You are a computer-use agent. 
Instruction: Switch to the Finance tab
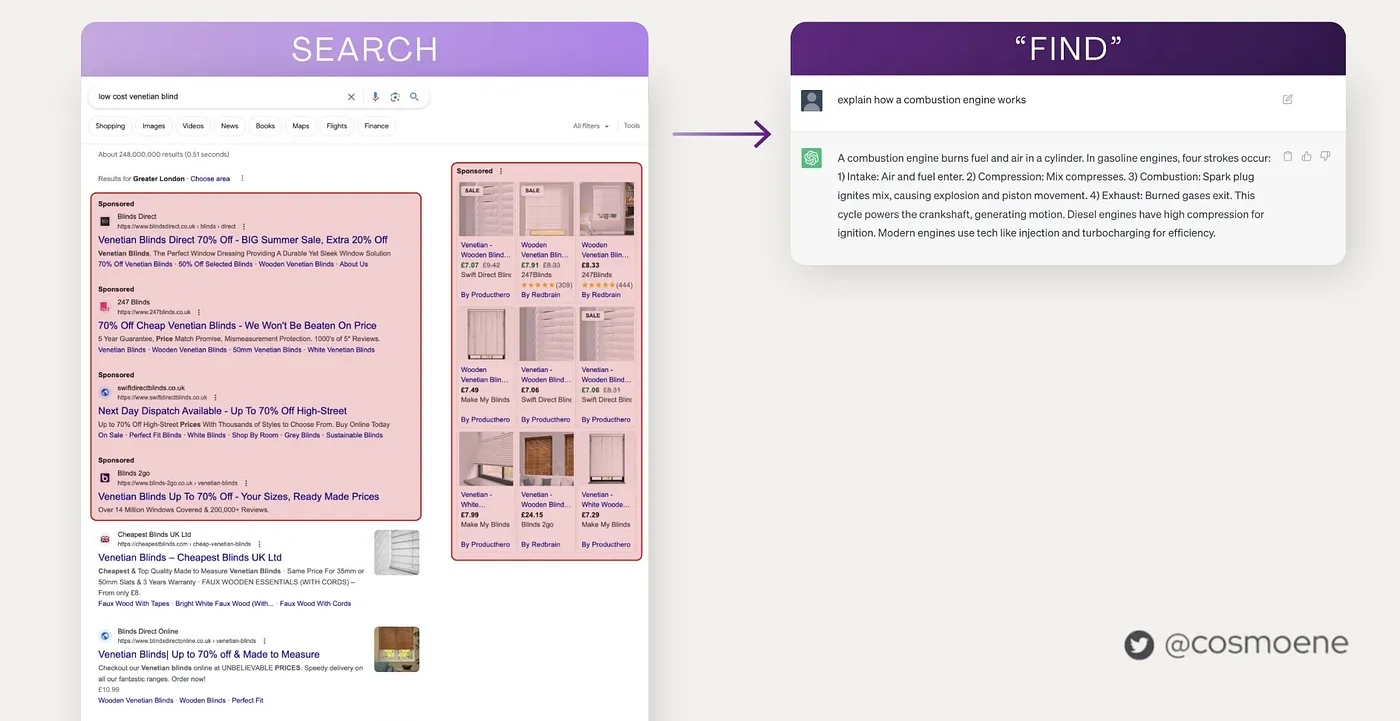tap(377, 126)
